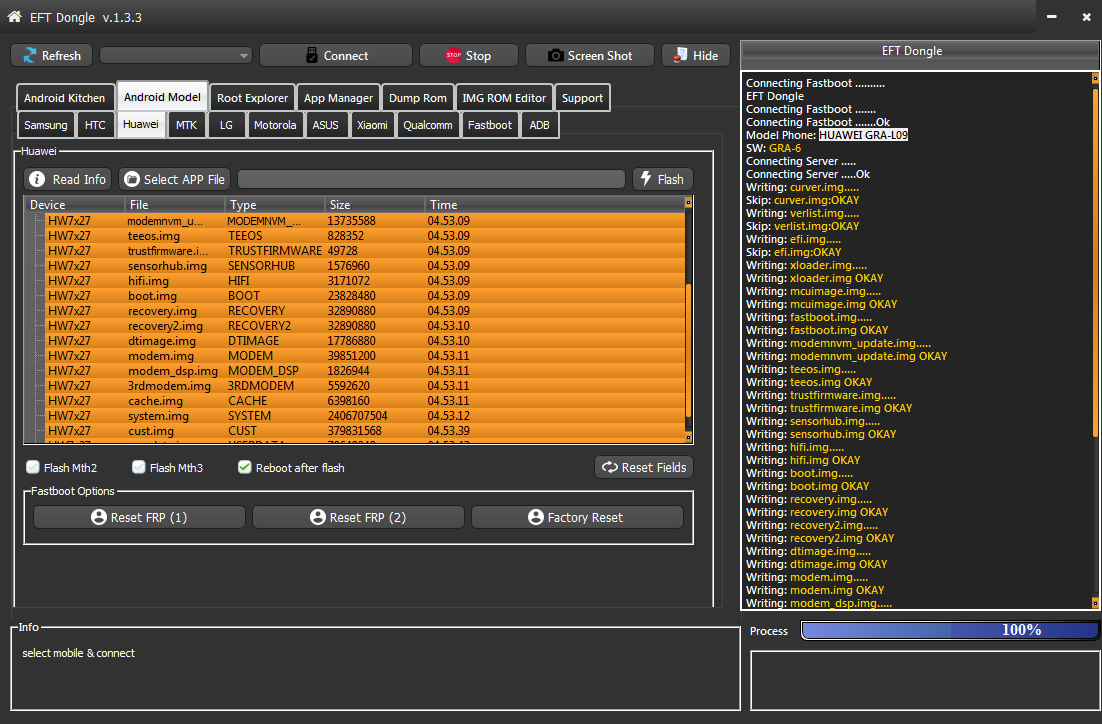Sort table by File column header
Image resolution: width=1102 pixels, height=724 pixels.
coord(174,205)
